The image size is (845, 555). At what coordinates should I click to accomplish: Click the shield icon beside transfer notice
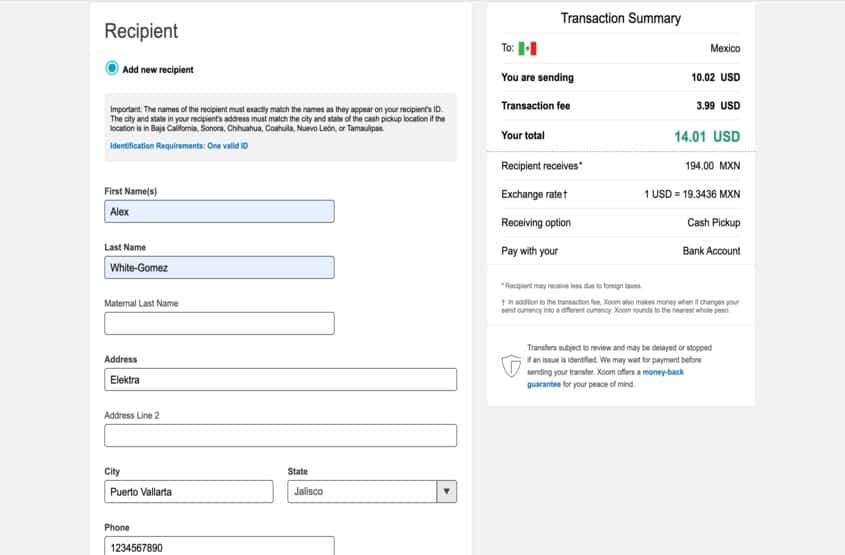click(x=511, y=366)
